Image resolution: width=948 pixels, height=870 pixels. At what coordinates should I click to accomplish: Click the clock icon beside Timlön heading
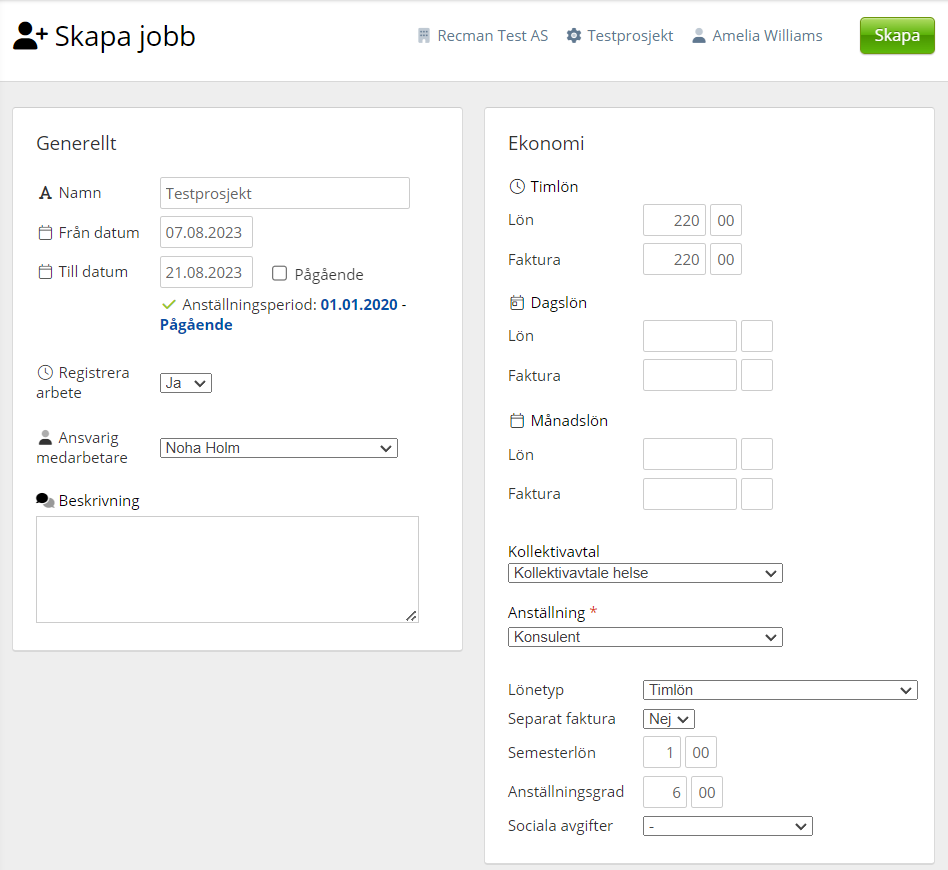coord(517,187)
